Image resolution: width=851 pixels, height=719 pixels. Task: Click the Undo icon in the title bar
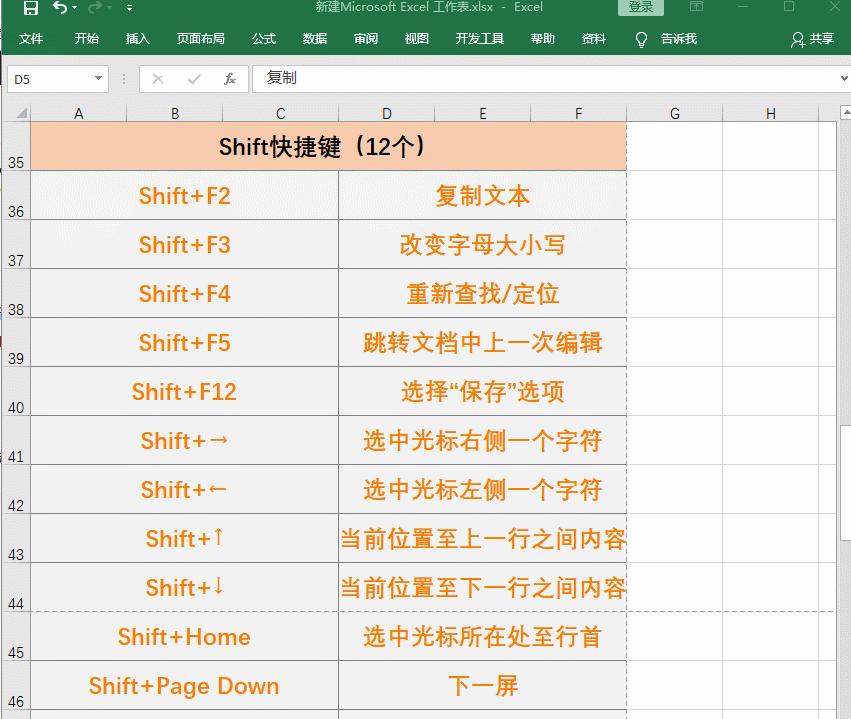pyautogui.click(x=57, y=8)
